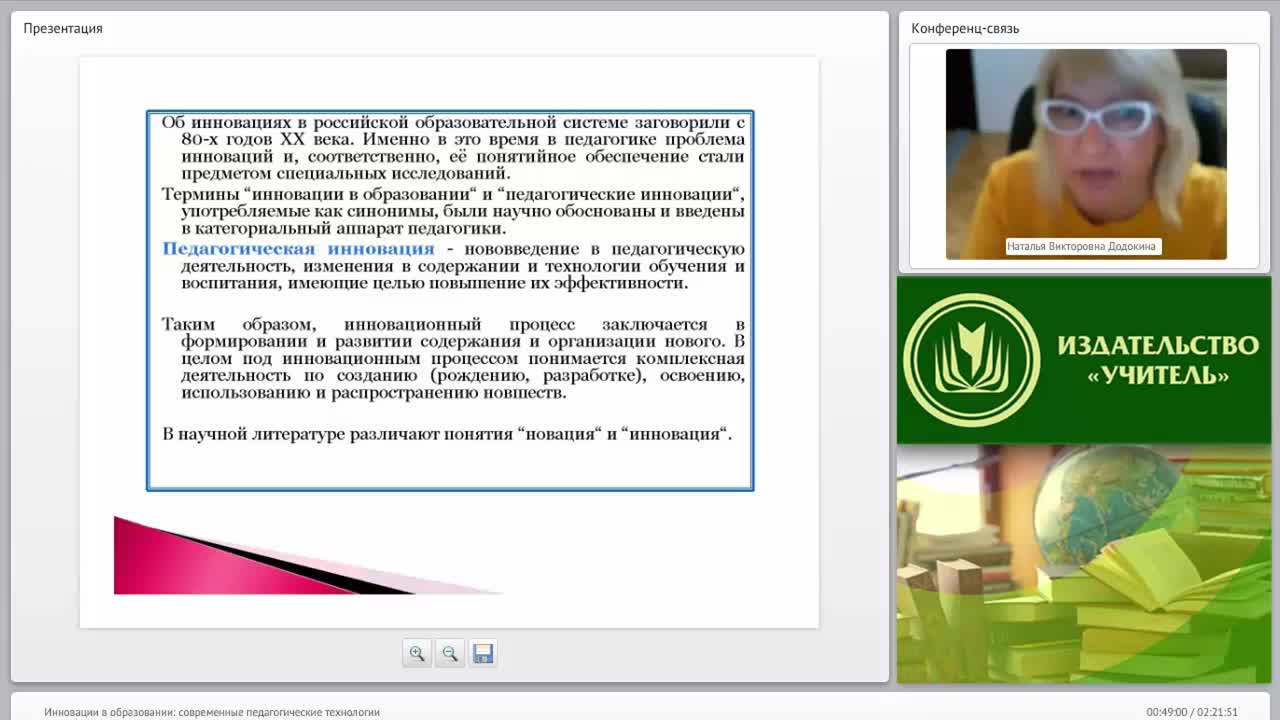Viewport: 1280px width, 720px height.
Task: Click the Издательство Учитель round logo emblem
Action: click(x=971, y=360)
